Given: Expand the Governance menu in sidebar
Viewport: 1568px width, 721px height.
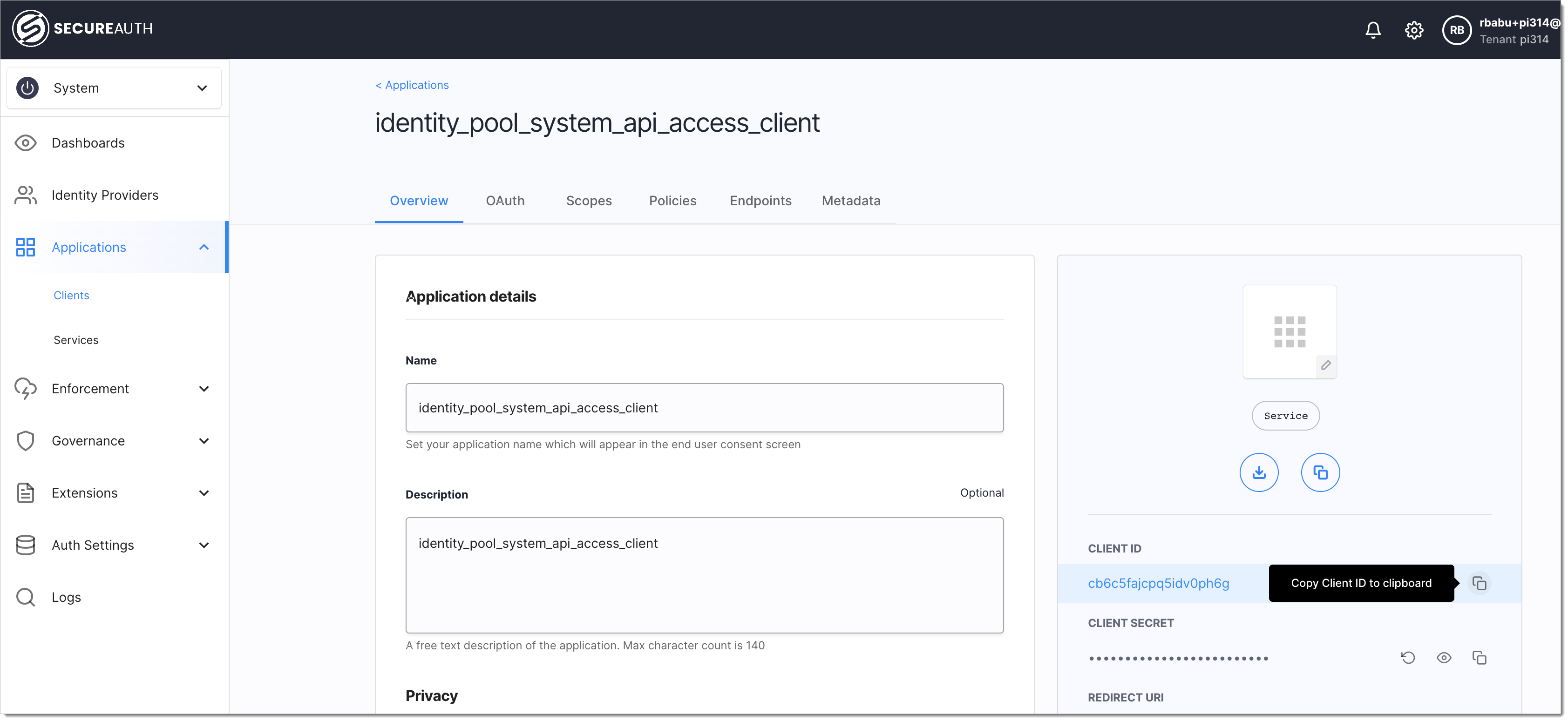Looking at the screenshot, I should [114, 440].
